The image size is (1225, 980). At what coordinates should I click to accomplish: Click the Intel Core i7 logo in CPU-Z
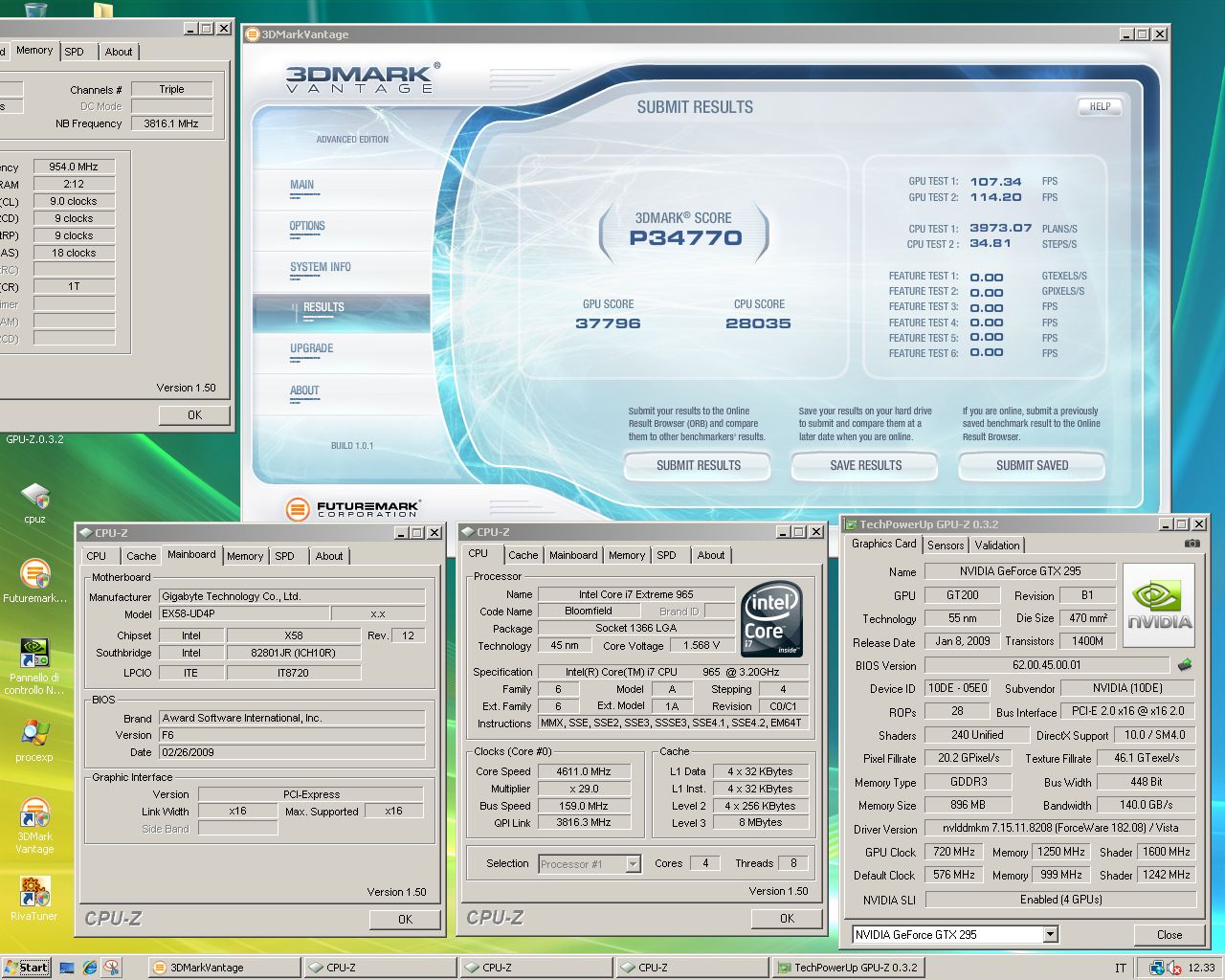[x=773, y=621]
